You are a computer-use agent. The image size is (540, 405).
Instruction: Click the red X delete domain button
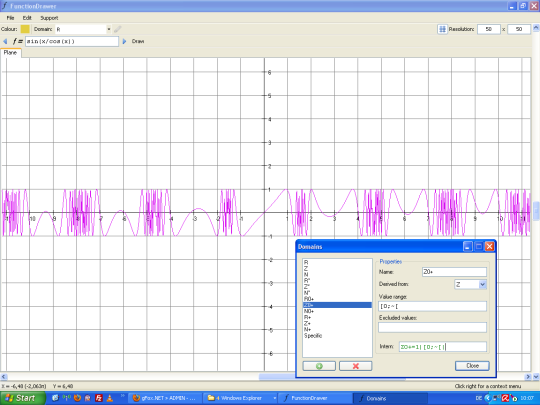pos(355,366)
